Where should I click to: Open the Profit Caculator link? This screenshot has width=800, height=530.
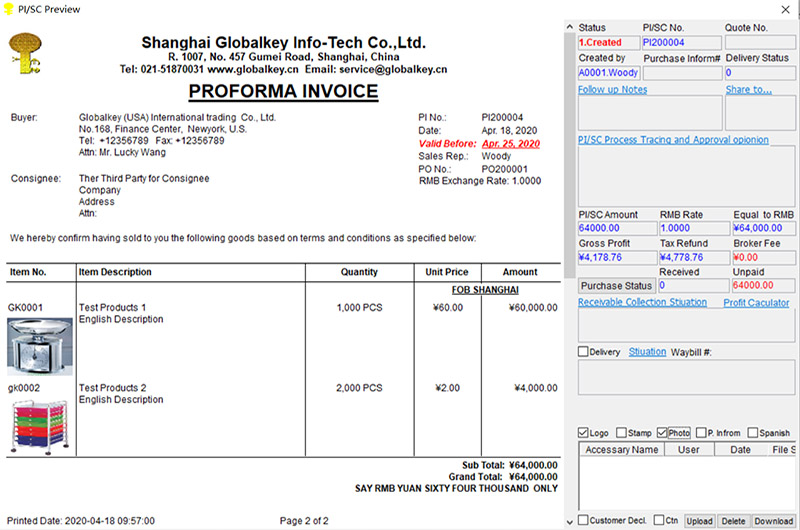[756, 302]
